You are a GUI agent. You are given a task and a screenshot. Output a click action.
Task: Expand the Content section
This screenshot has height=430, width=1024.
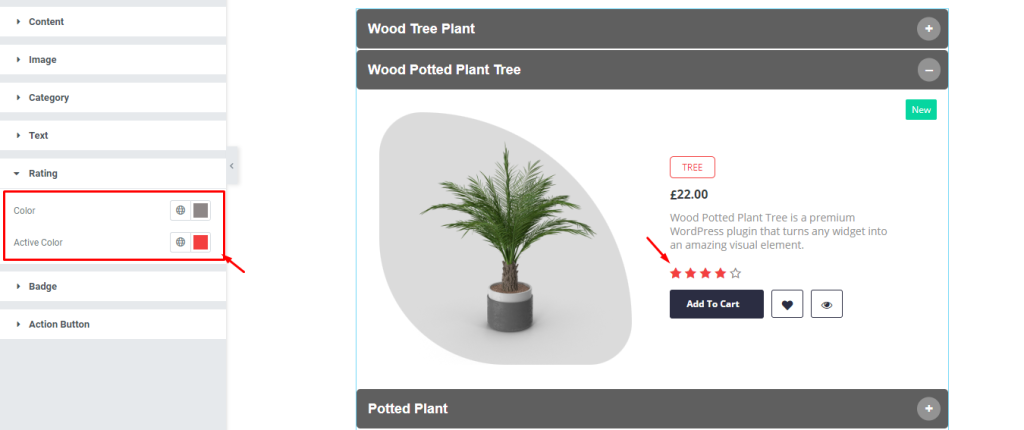[x=113, y=22]
